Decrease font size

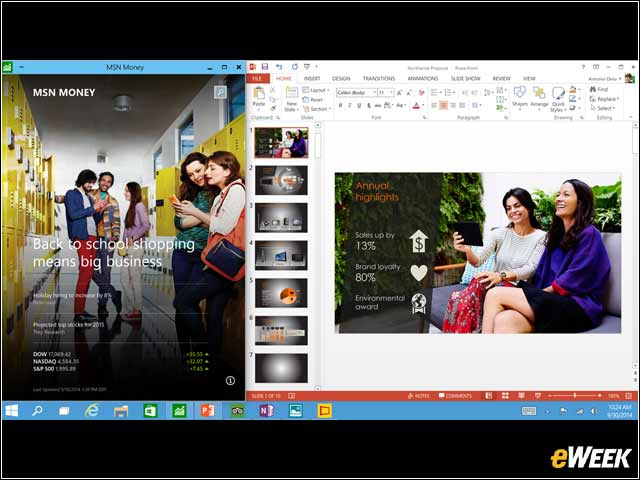pos(409,93)
